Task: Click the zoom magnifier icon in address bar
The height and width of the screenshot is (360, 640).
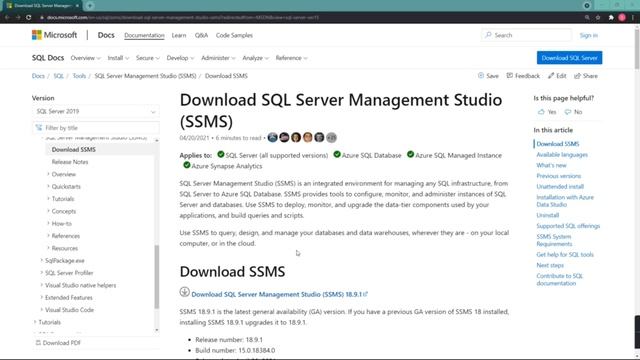Action: 587,18
